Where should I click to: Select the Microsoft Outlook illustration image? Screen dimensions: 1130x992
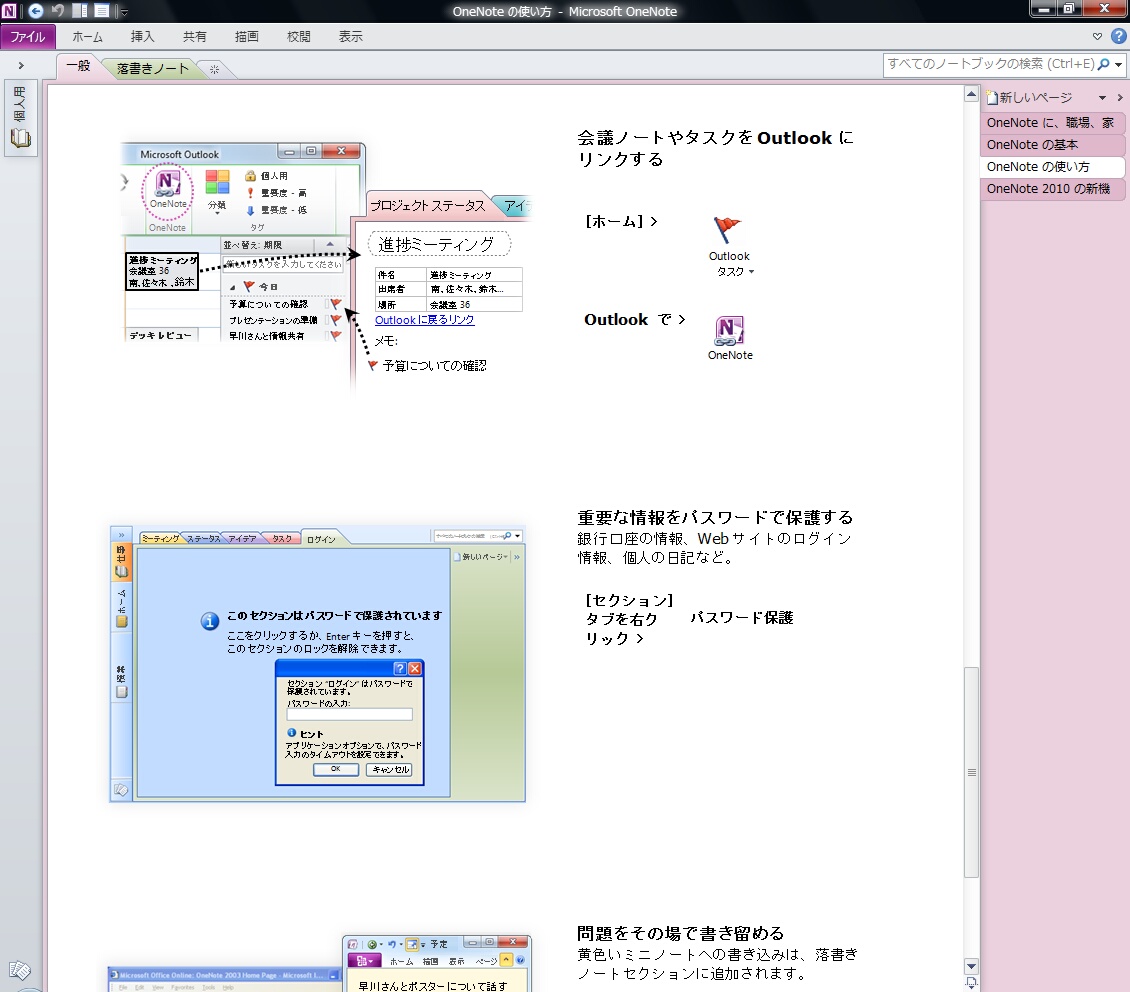326,267
